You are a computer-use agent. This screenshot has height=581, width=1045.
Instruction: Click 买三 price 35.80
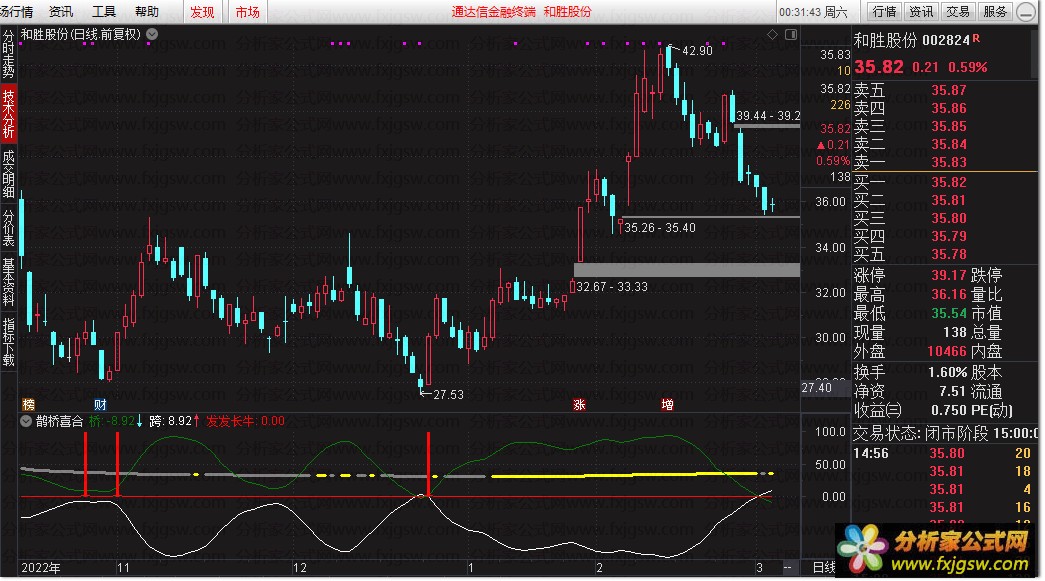point(948,218)
